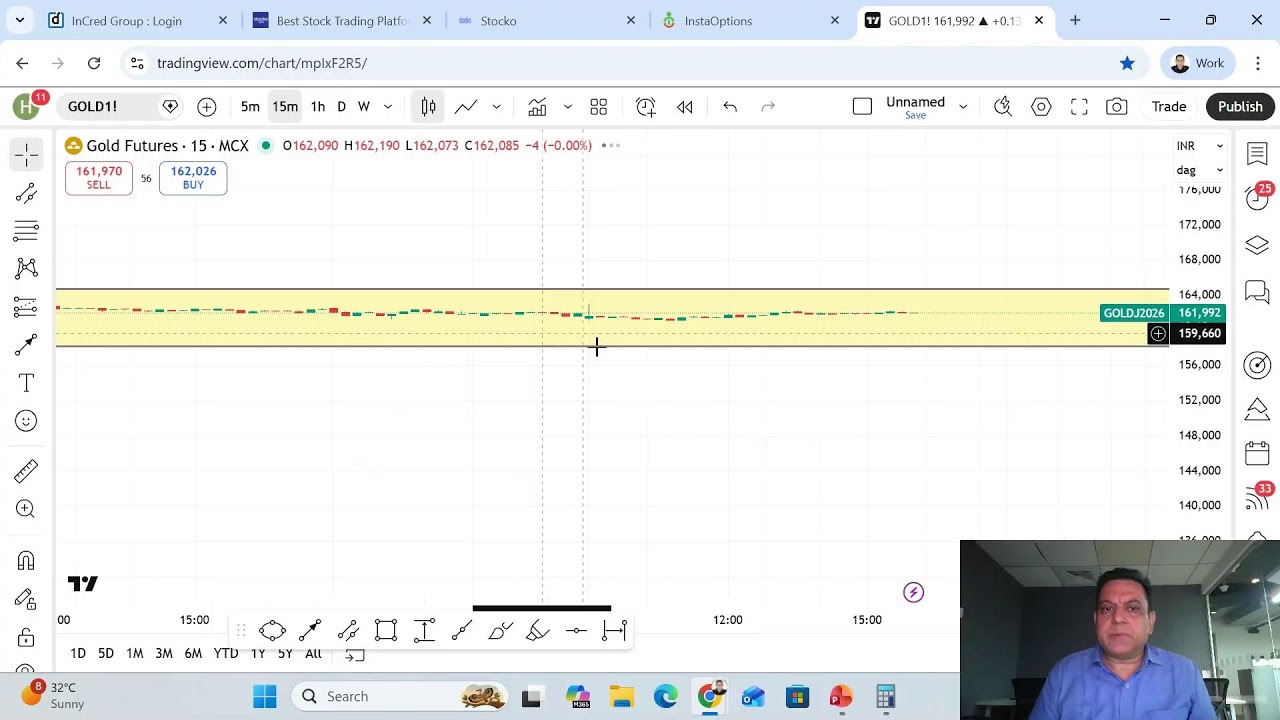Open chart settings
The image size is (1280, 720).
(x=1041, y=107)
